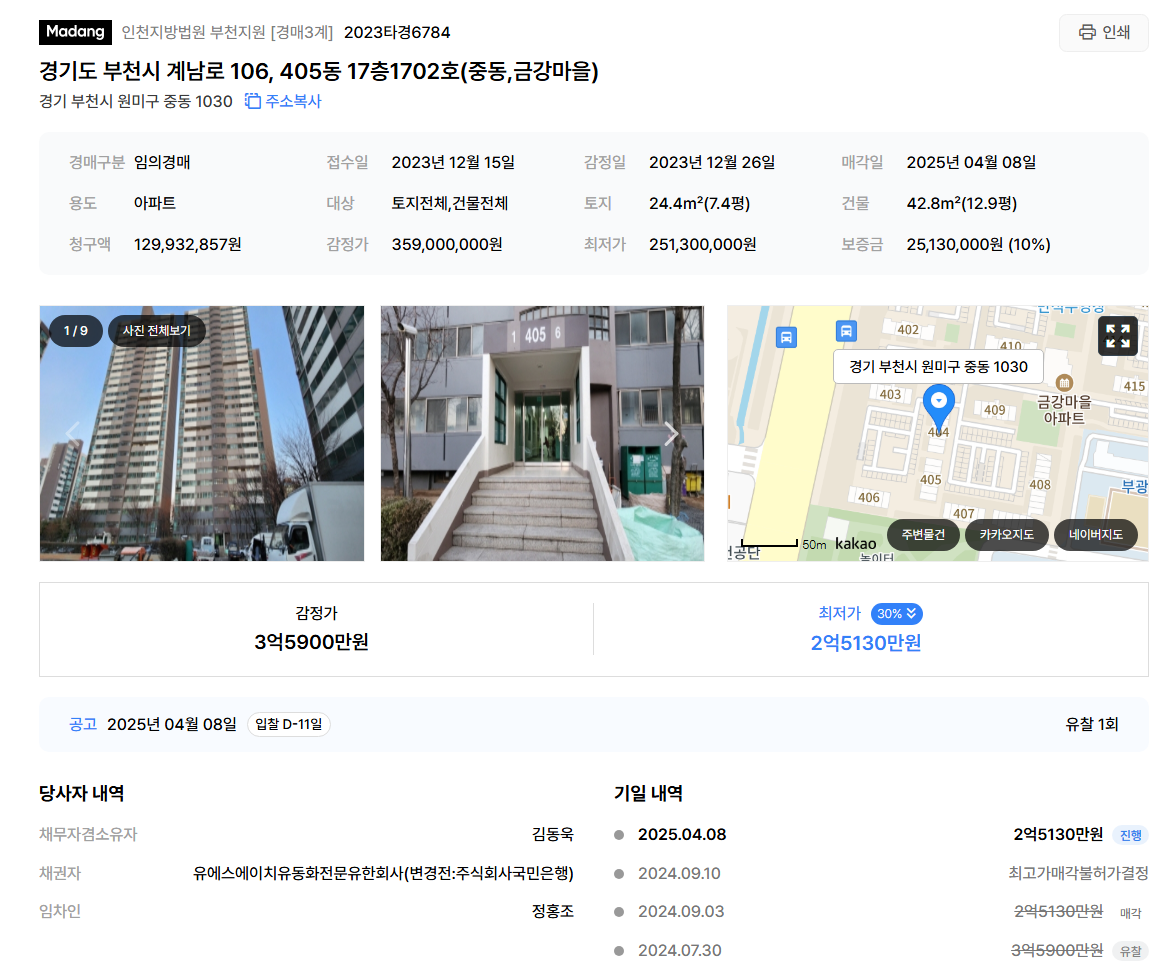This screenshot has width=1158, height=961.
Task: Click the minimum price 251,300,000원
Action: [702, 244]
